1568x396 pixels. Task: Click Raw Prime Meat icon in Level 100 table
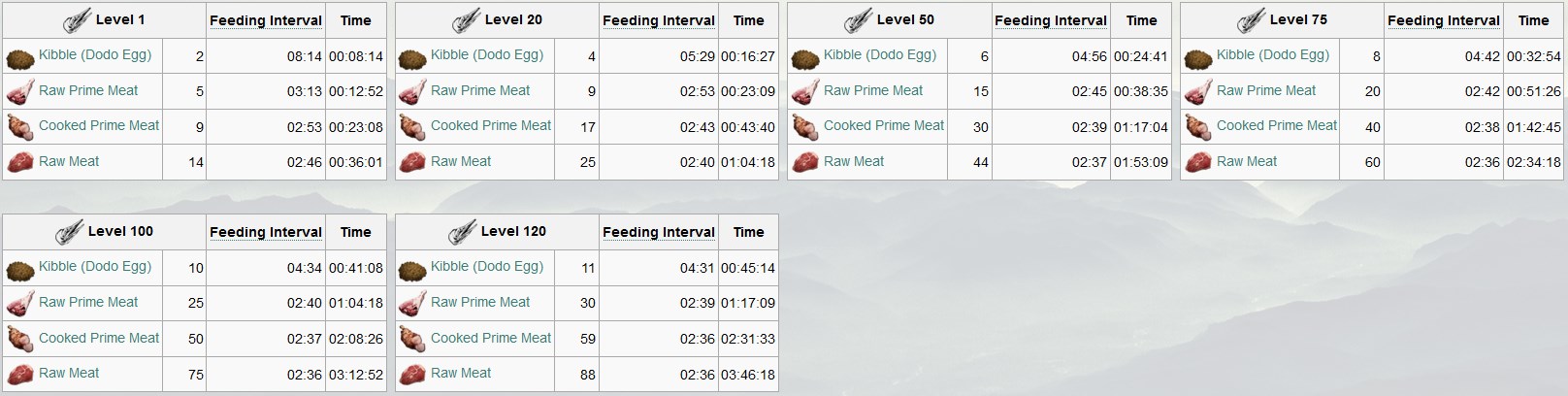[20, 304]
